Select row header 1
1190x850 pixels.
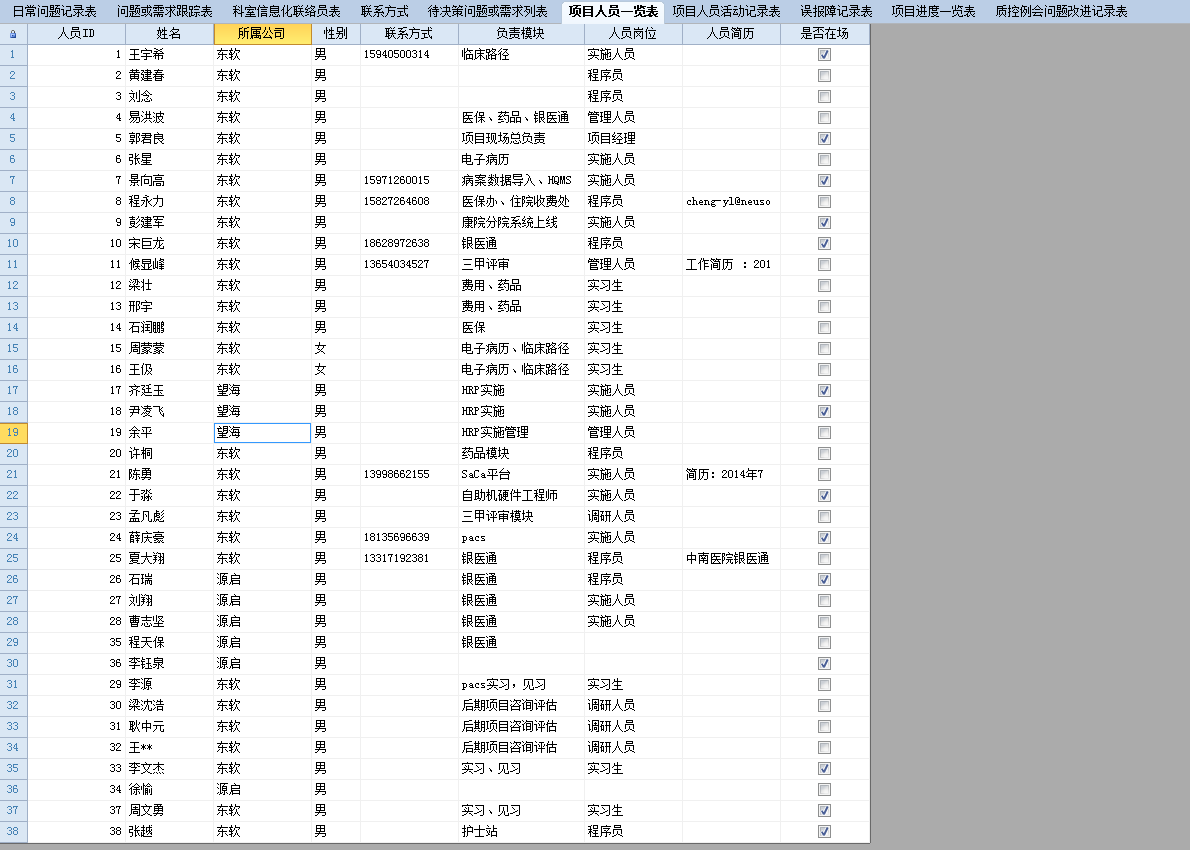(x=14, y=55)
